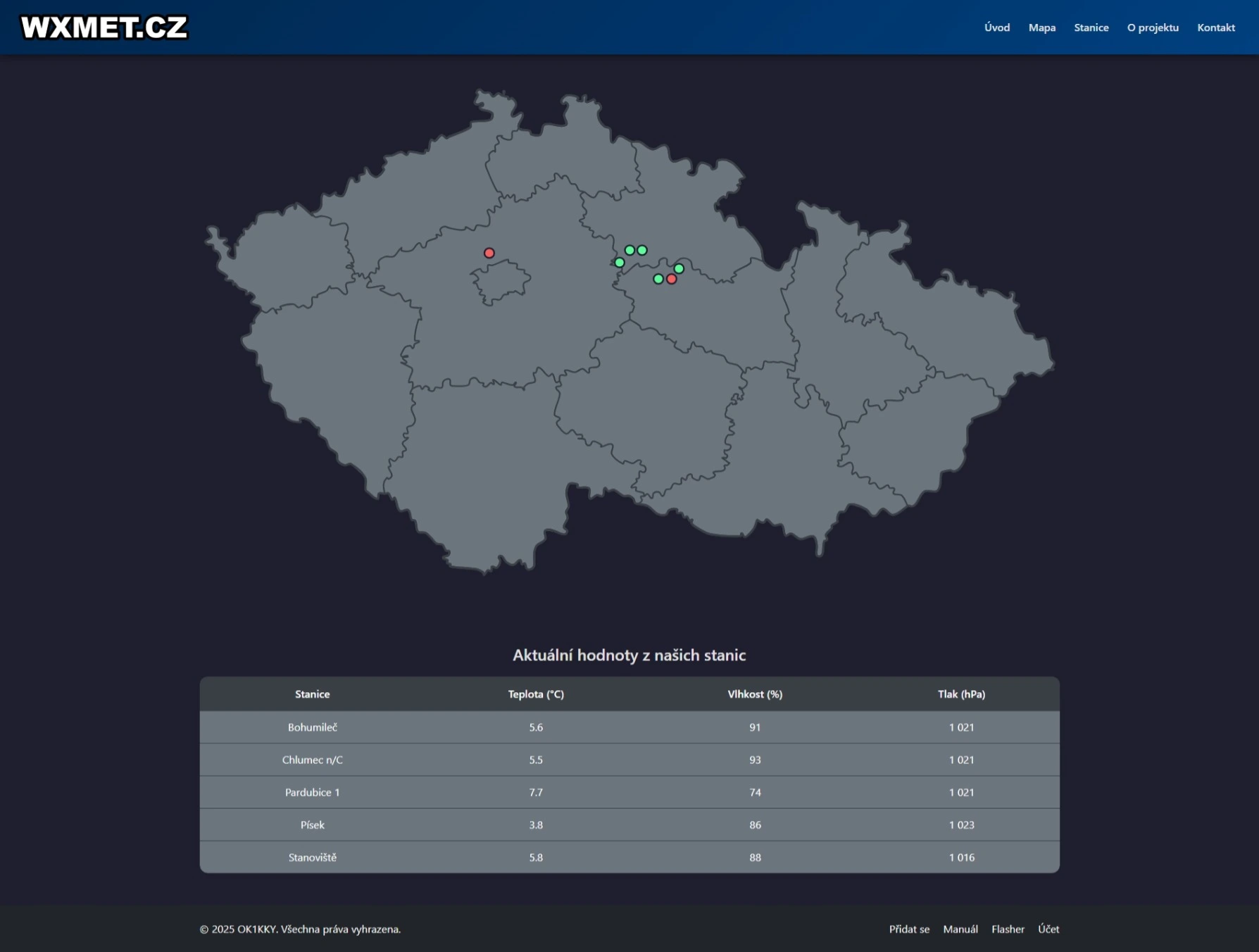Viewport: 1259px width, 952px height.
Task: Click the topmost-right green marker of the pair
Action: pos(641,249)
